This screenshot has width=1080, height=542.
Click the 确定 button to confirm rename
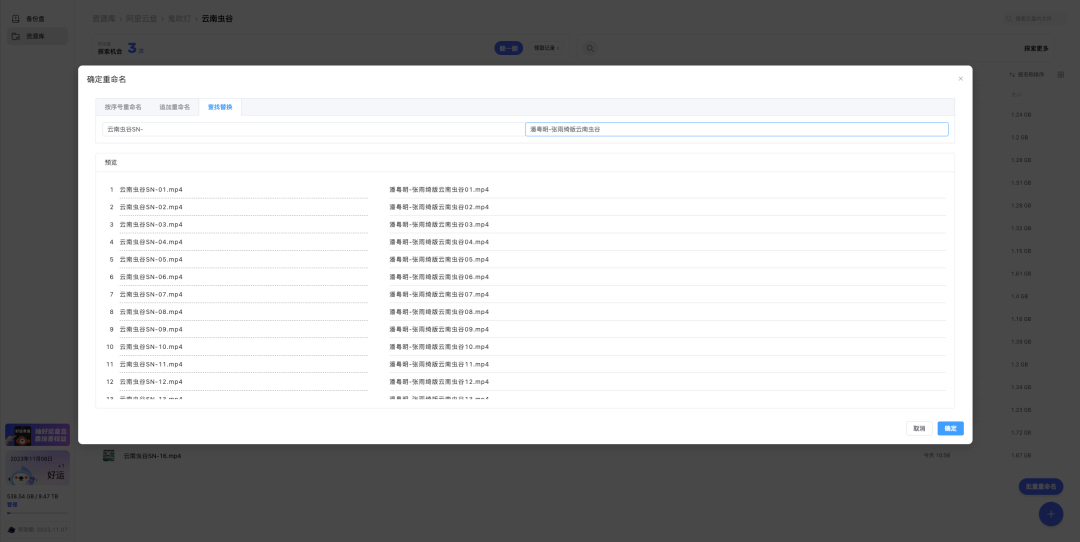point(951,428)
